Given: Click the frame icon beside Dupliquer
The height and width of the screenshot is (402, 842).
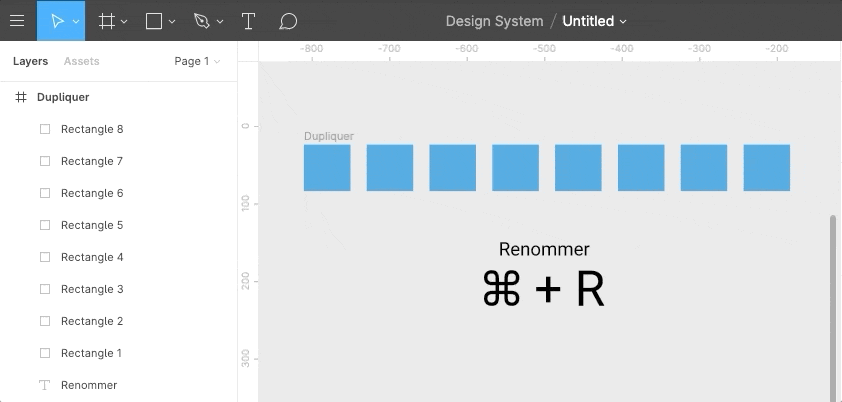Looking at the screenshot, I should pyautogui.click(x=21, y=97).
